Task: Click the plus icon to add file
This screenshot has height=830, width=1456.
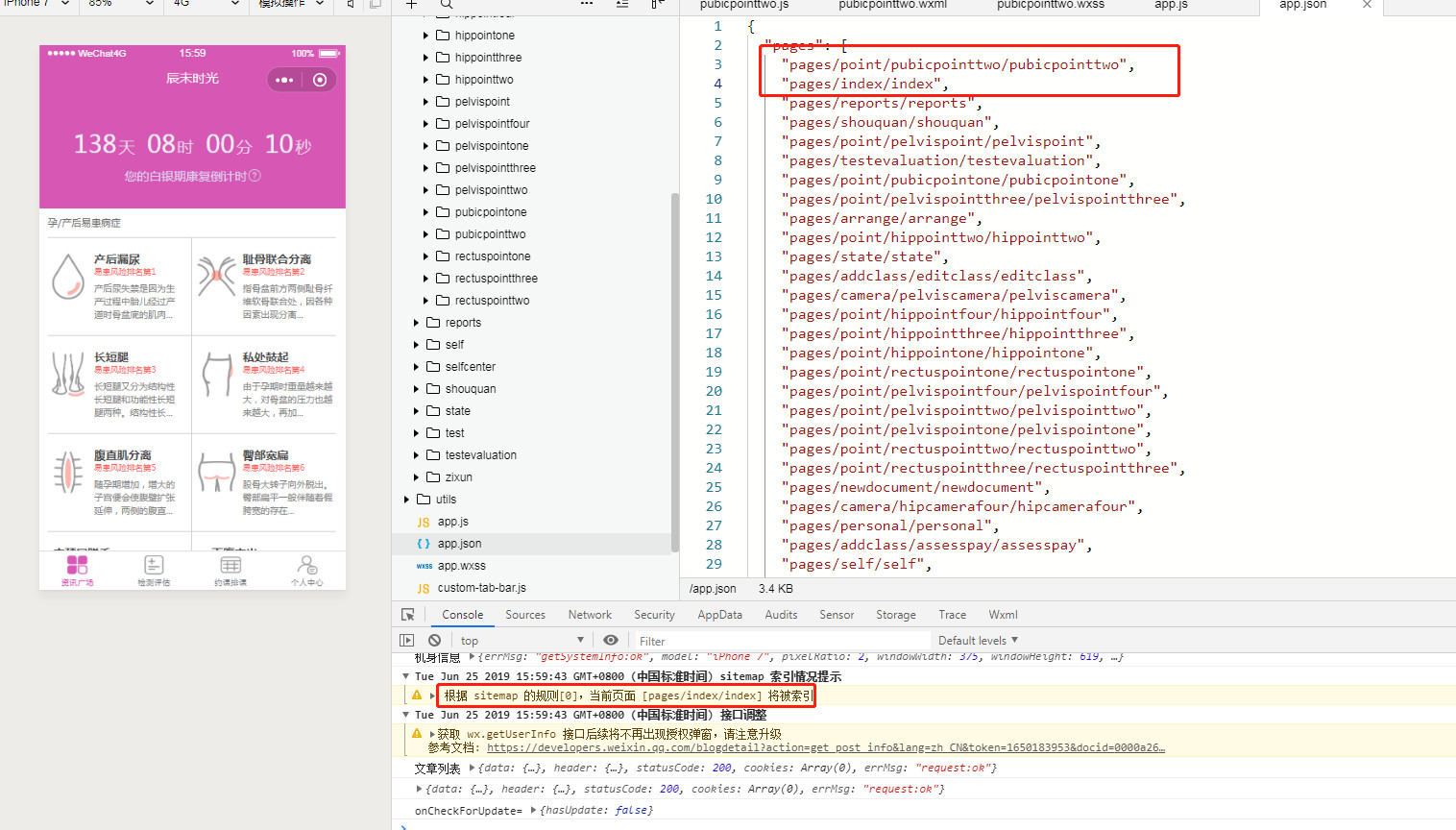Action: [411, 4]
